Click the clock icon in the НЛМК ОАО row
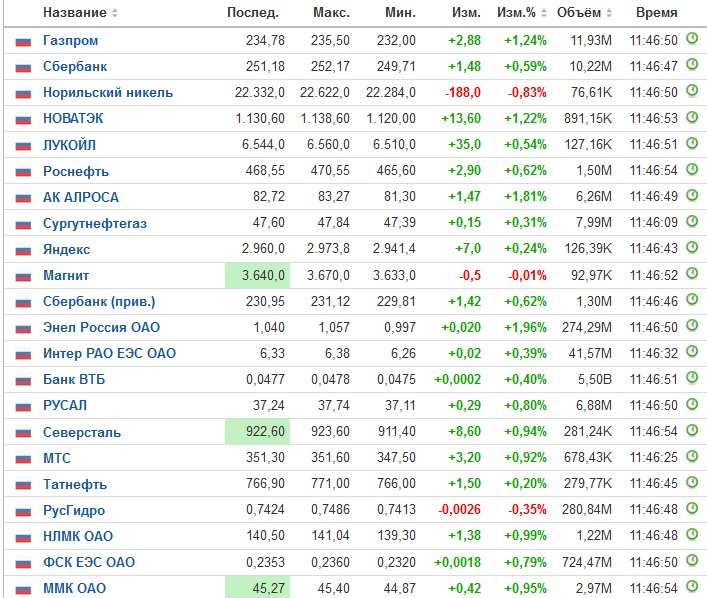The image size is (707, 598). coord(692,534)
